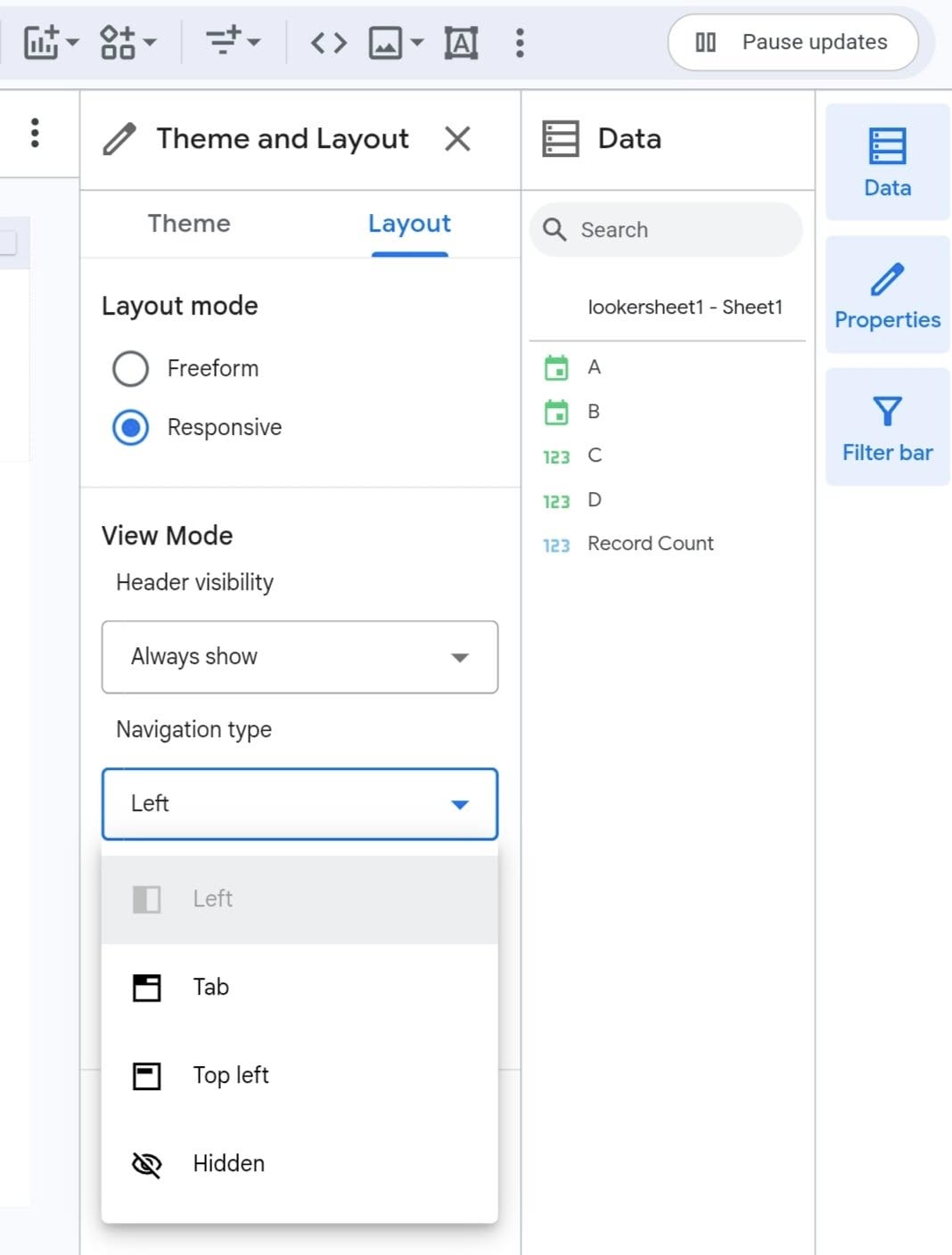Choose Hidden navigation type option
This screenshot has width=952, height=1255.
[228, 1163]
